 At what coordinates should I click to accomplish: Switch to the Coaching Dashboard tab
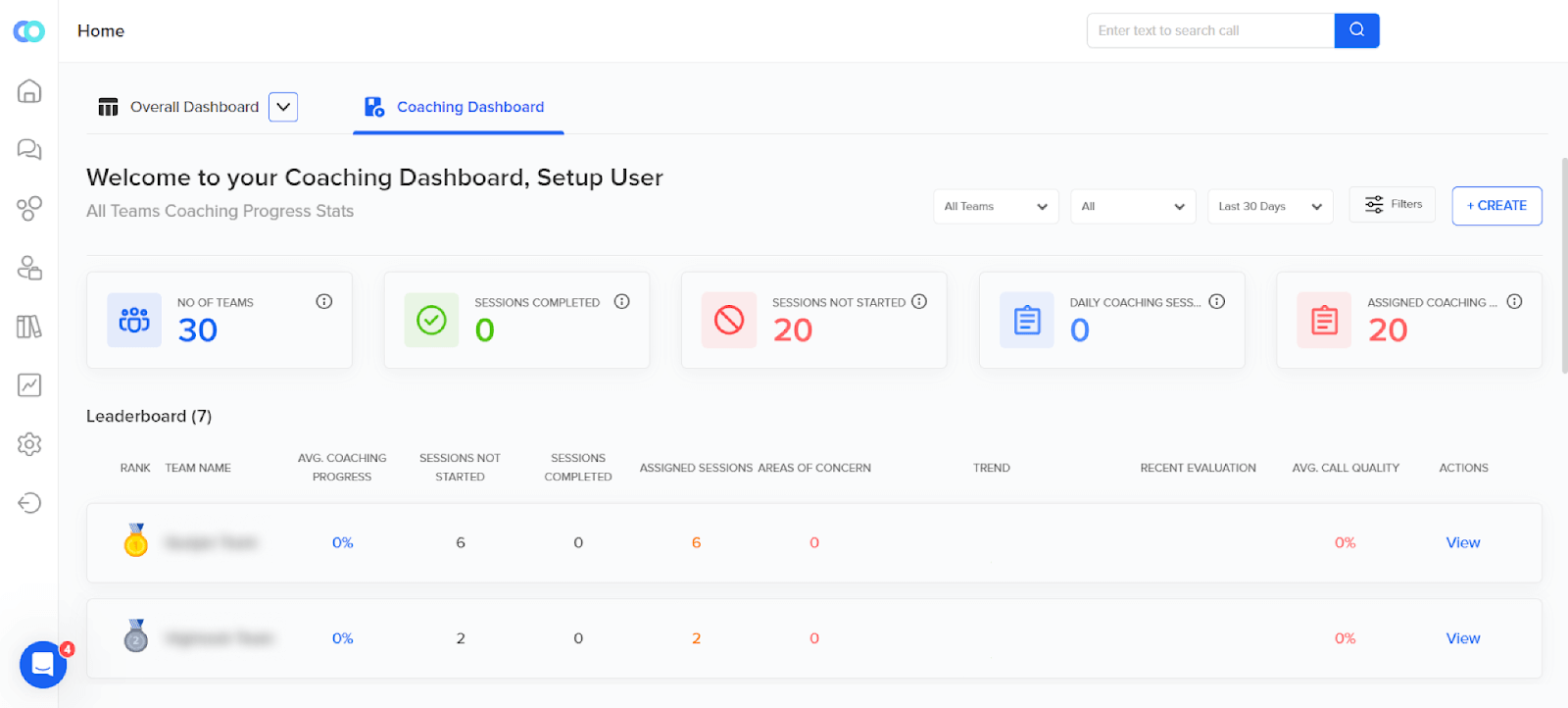tap(458, 107)
